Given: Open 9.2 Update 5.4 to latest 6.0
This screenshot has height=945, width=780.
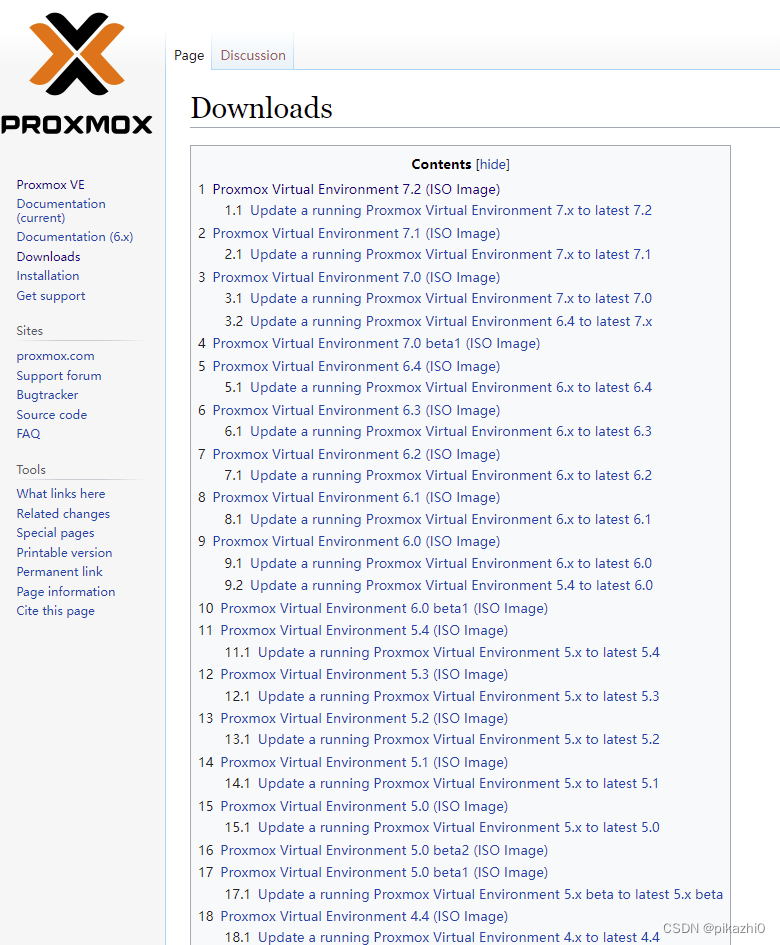Looking at the screenshot, I should [451, 586].
